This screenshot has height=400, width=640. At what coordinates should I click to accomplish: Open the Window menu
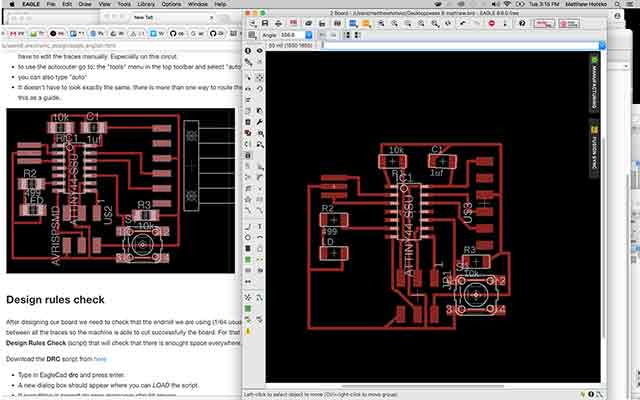tap(198, 4)
